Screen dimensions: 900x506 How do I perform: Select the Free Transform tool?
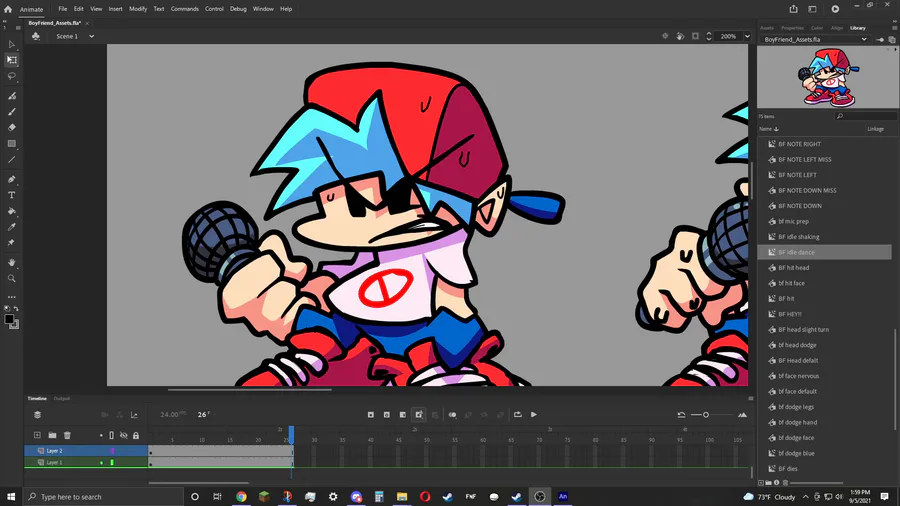click(11, 60)
